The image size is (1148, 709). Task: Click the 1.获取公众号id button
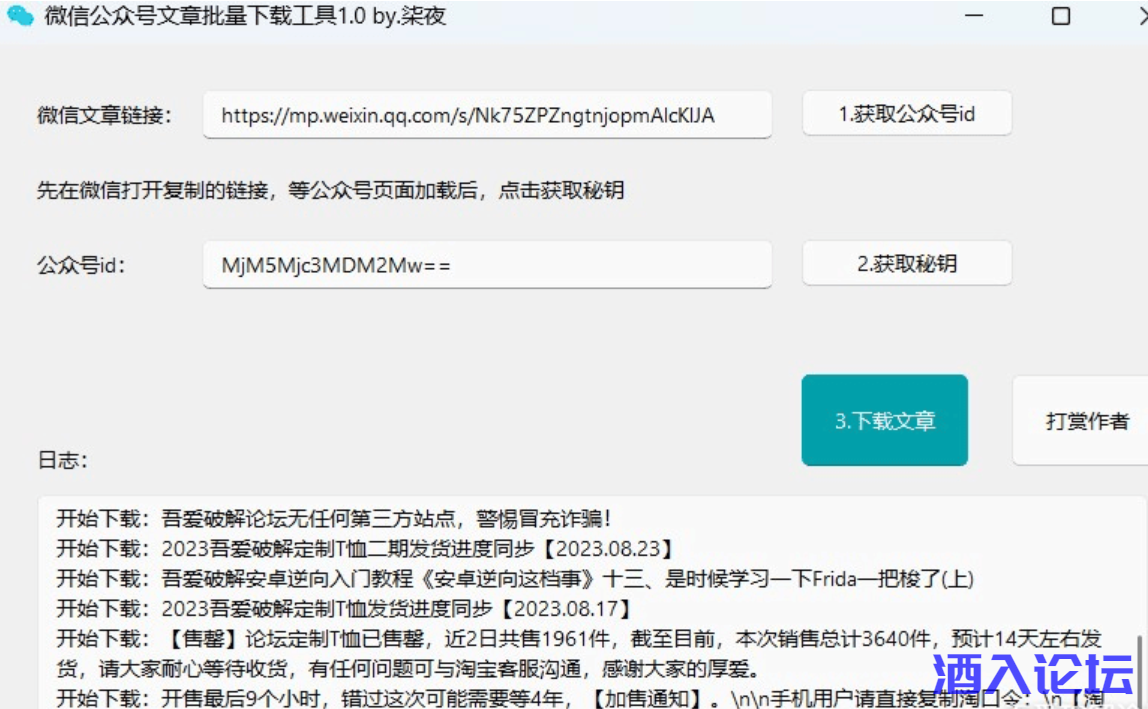pos(907,114)
